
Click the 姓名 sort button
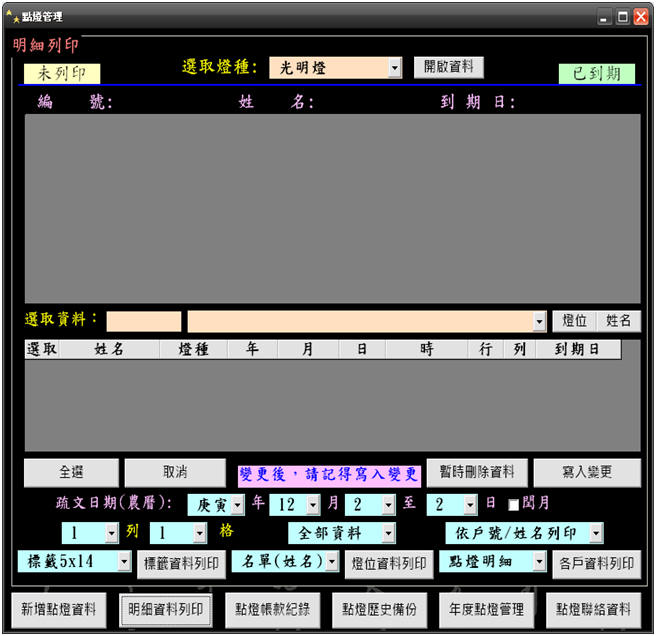[618, 321]
